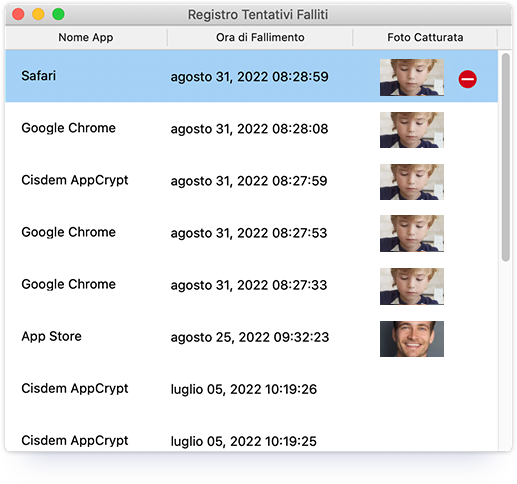Select Google Chrome row at 08:27:33
517x484 pixels.
coord(252,285)
